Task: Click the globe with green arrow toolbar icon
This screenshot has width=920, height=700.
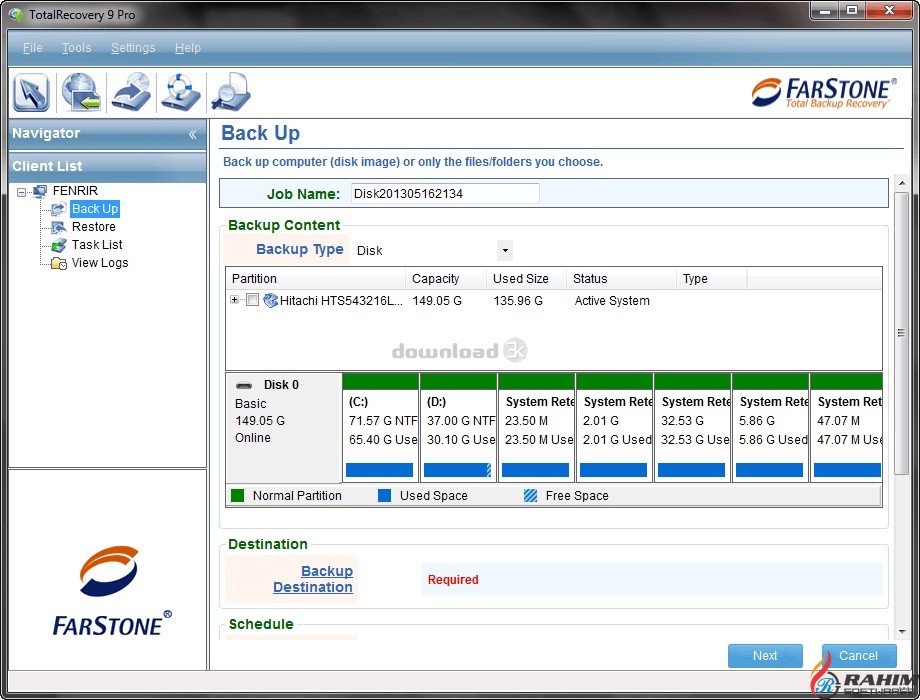Action: (x=81, y=93)
